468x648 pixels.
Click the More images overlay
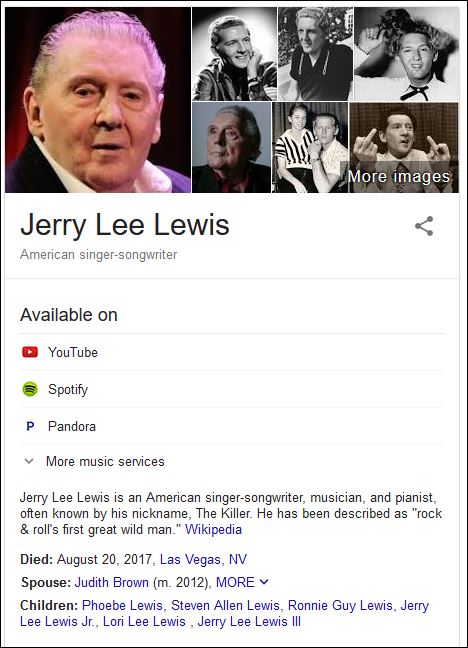(x=399, y=176)
